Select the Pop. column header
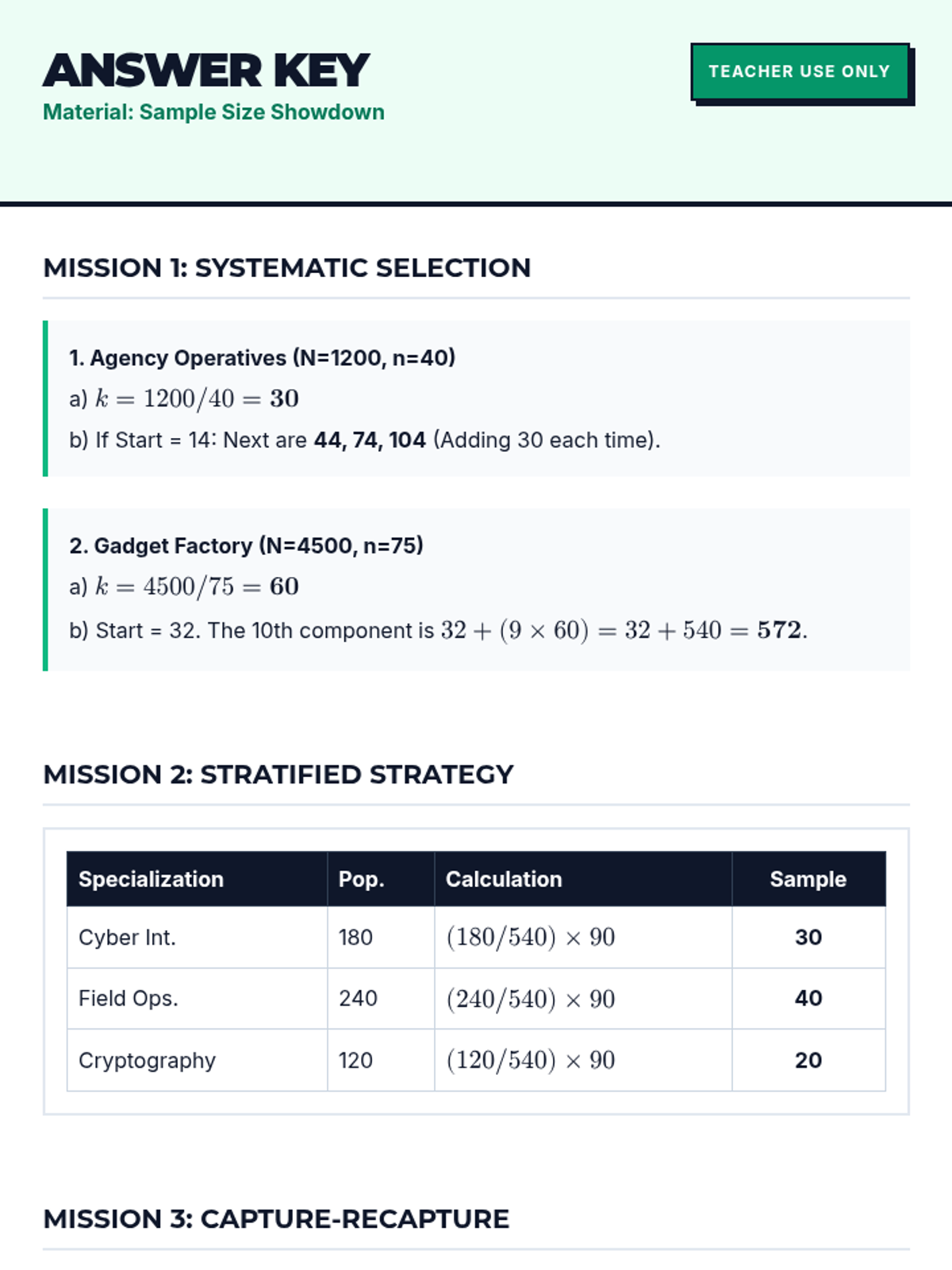Screen dimensions: 952x1270 [x=361, y=879]
